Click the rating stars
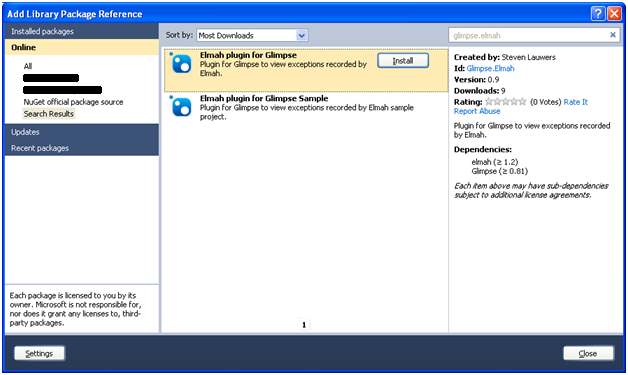Image resolution: width=628 pixels, height=375 pixels. [x=505, y=102]
